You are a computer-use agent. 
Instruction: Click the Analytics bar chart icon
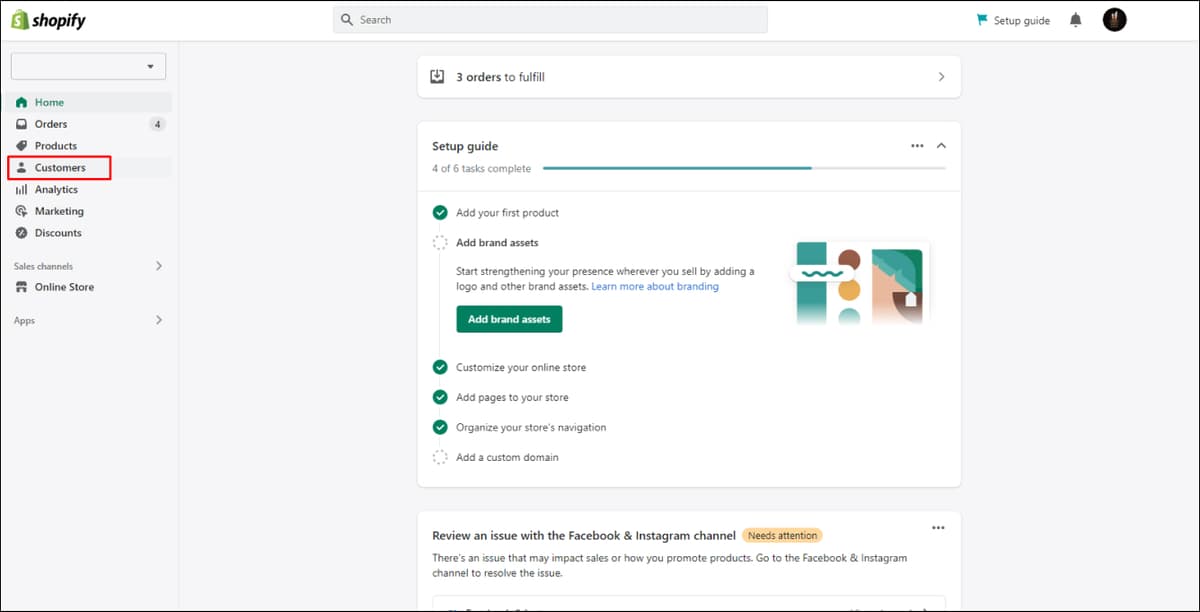pyautogui.click(x=21, y=190)
